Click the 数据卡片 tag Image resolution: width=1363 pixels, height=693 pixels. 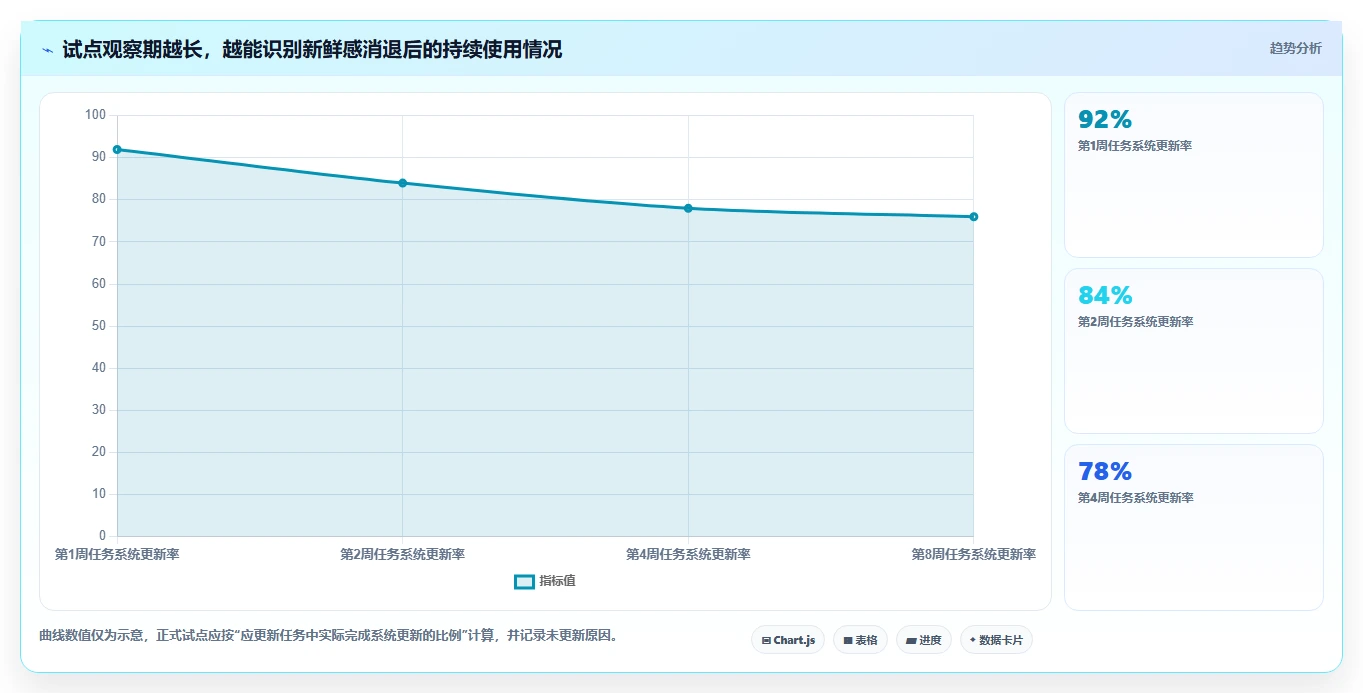(x=996, y=640)
